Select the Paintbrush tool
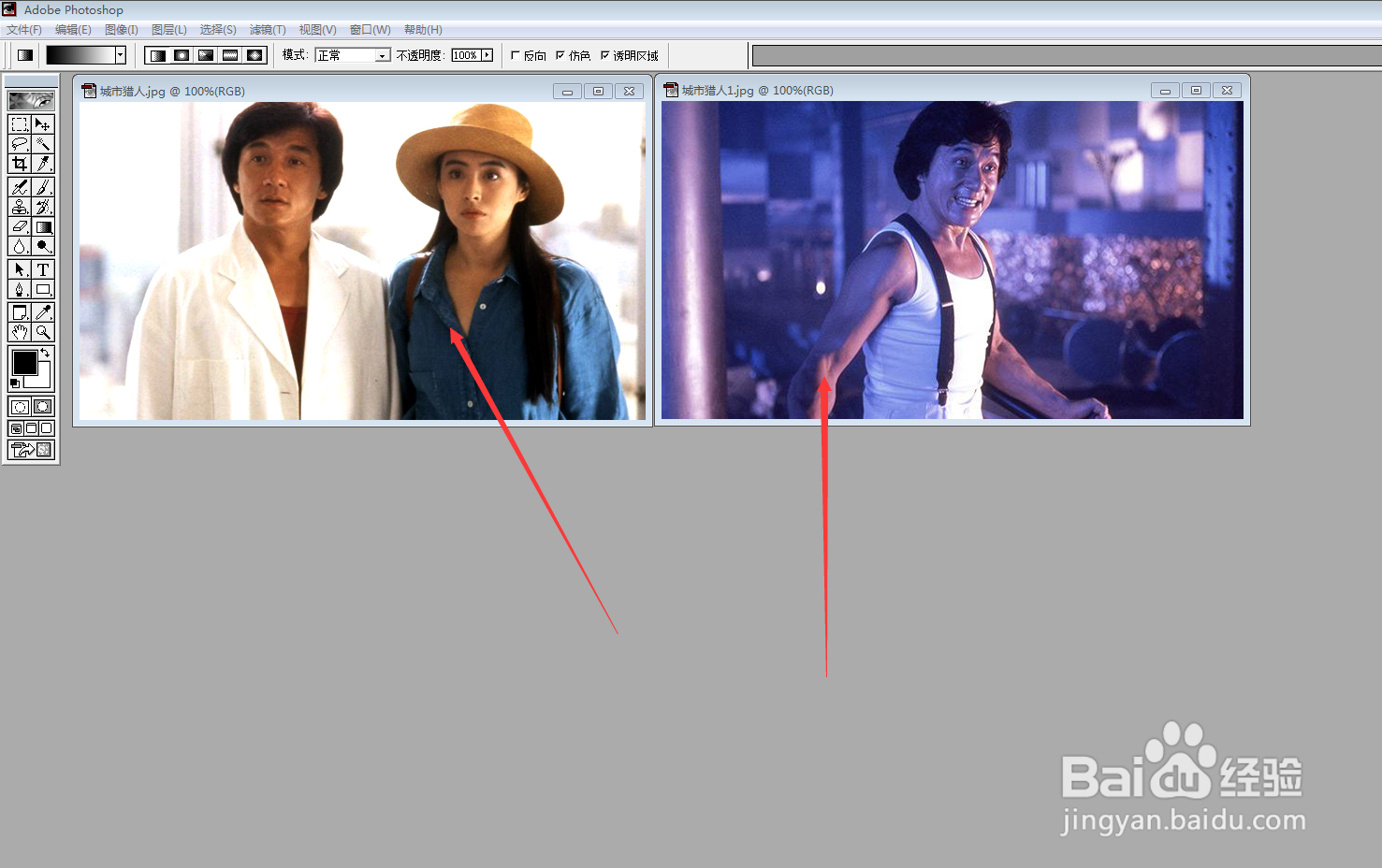Screen dimensions: 1382x868 (x=43, y=187)
